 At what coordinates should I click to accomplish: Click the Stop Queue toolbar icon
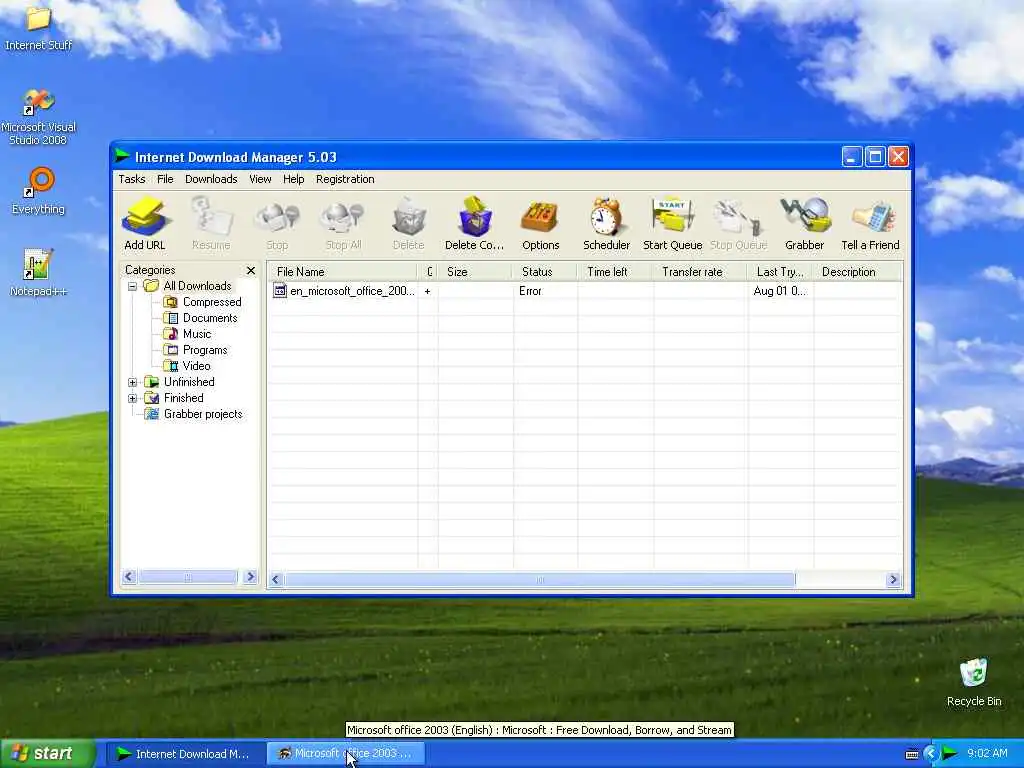click(x=739, y=223)
